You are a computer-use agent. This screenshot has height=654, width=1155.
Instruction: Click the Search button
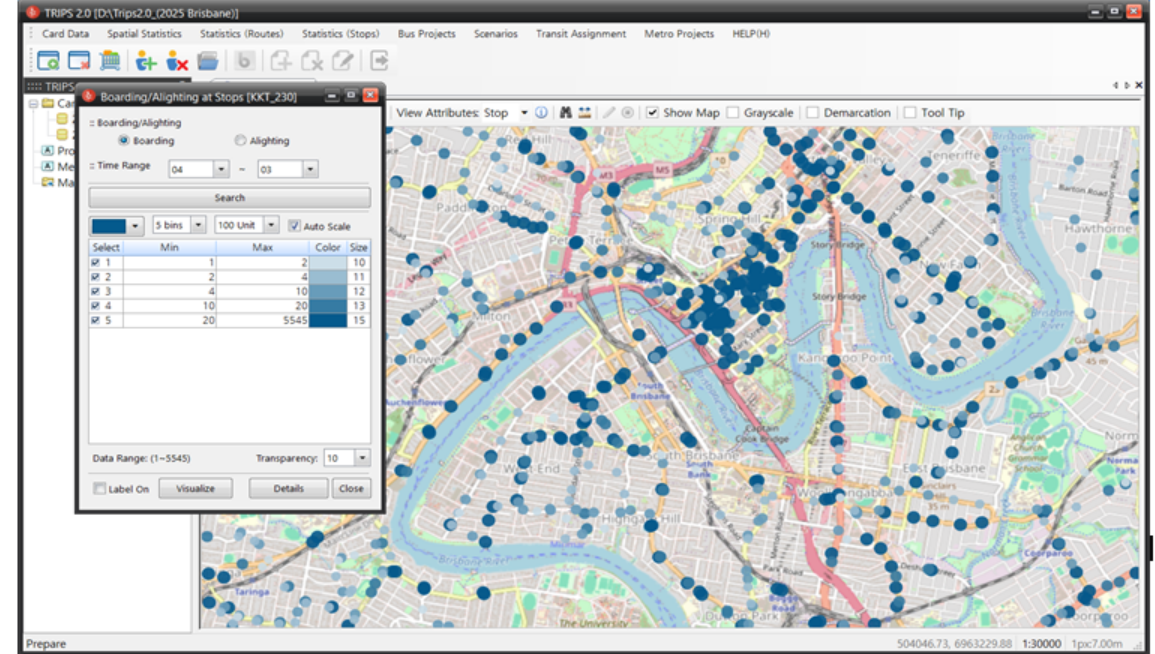tap(229, 197)
